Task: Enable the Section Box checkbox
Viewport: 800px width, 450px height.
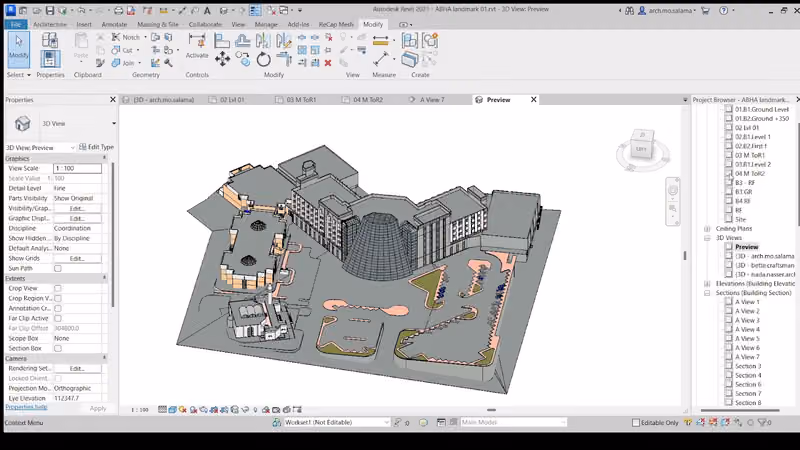Action: (x=58, y=348)
